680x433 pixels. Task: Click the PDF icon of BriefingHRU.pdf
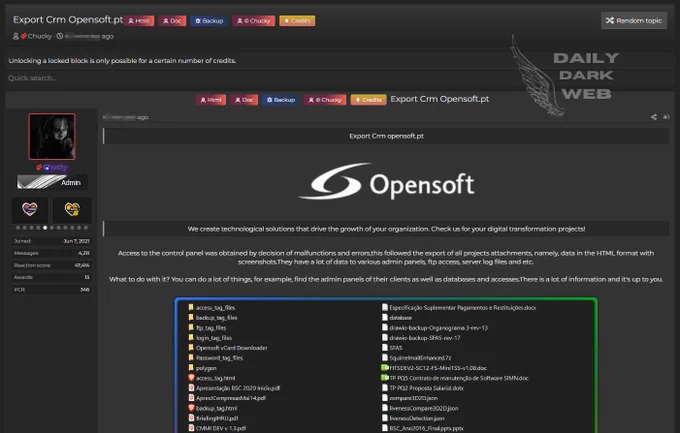pyautogui.click(x=191, y=418)
